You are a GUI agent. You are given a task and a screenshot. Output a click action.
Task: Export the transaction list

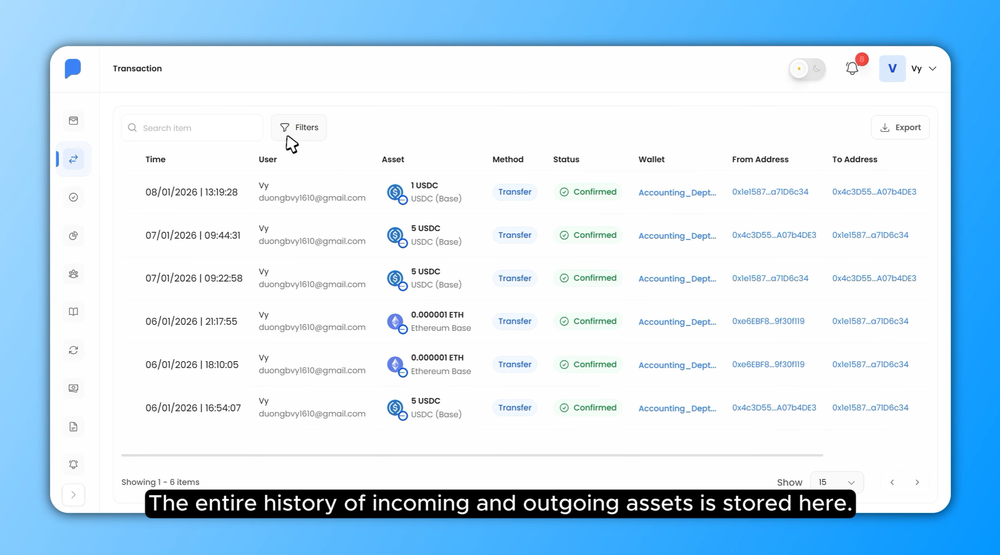point(900,128)
